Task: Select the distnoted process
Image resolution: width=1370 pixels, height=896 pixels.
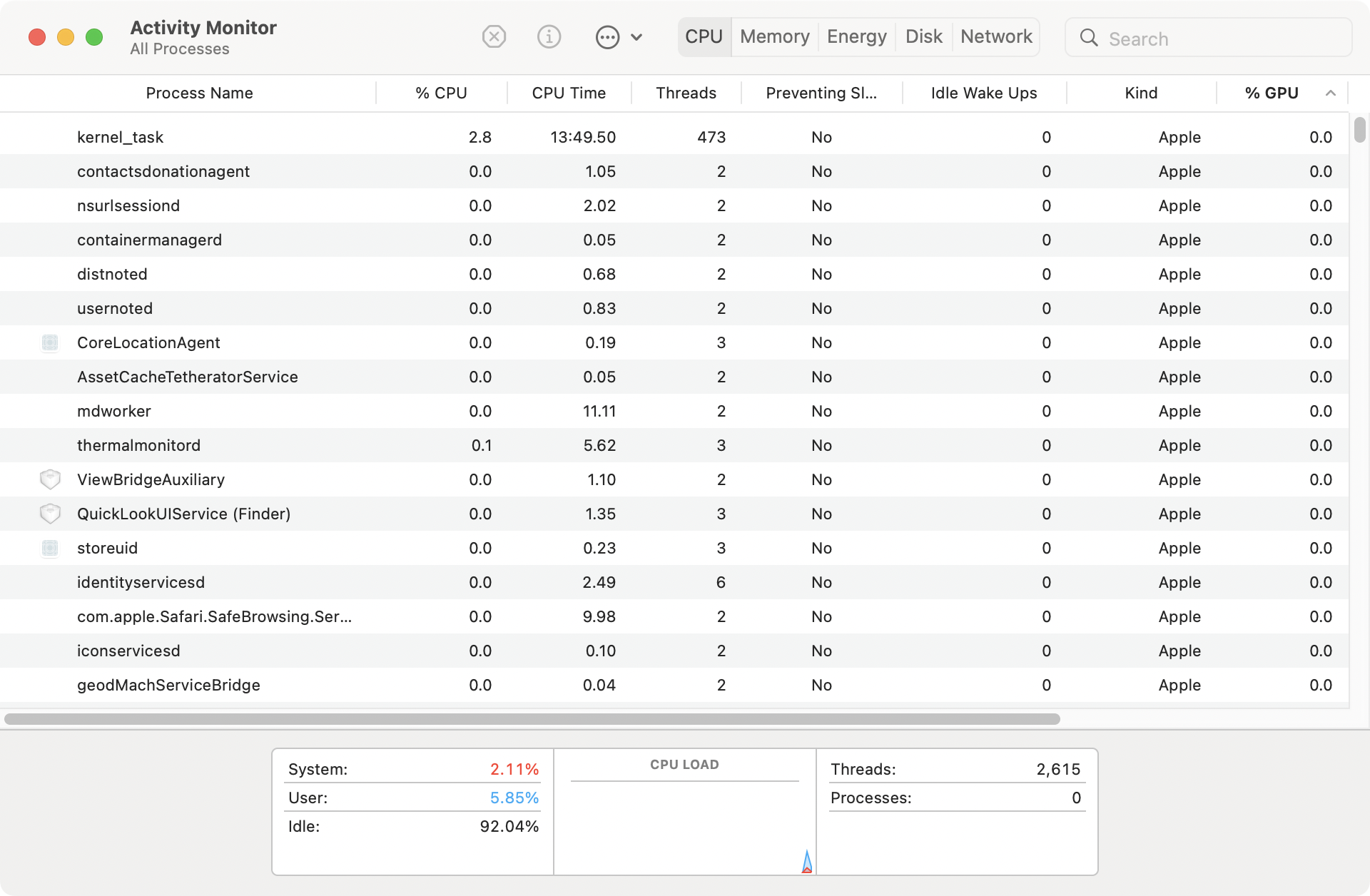Action: (674, 274)
